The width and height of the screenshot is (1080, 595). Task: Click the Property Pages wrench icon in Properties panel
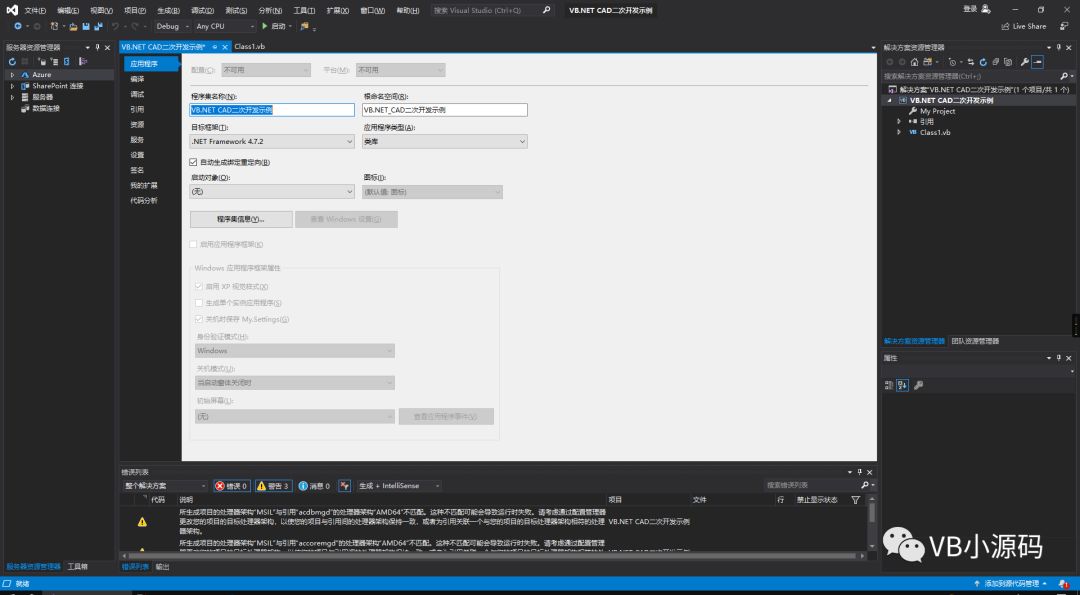point(919,386)
